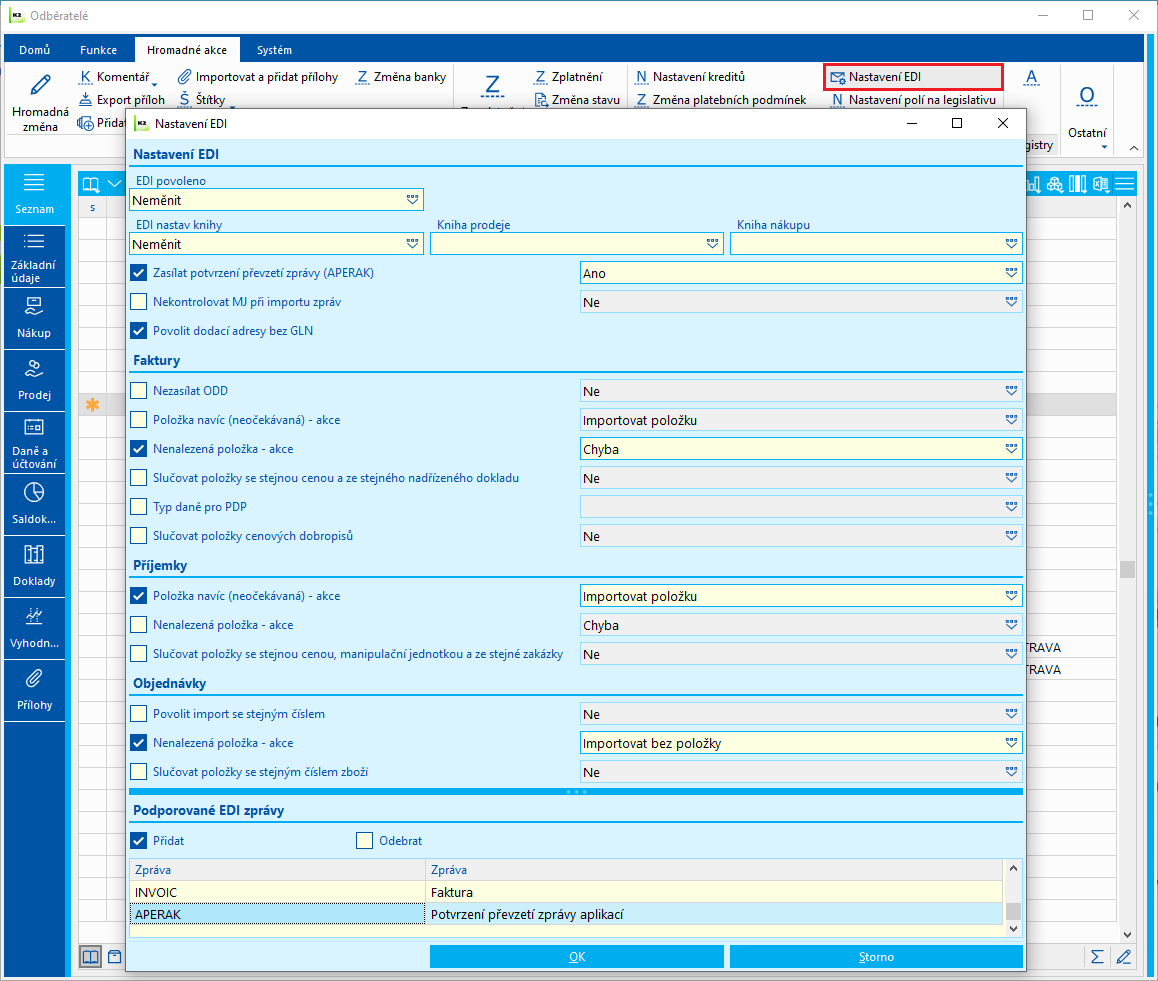Open Základní údaje sidebar section
The height and width of the screenshot is (981, 1158).
pos(34,256)
